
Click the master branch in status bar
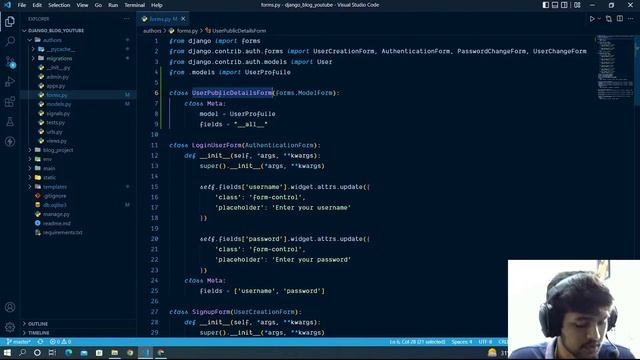(x=19, y=342)
